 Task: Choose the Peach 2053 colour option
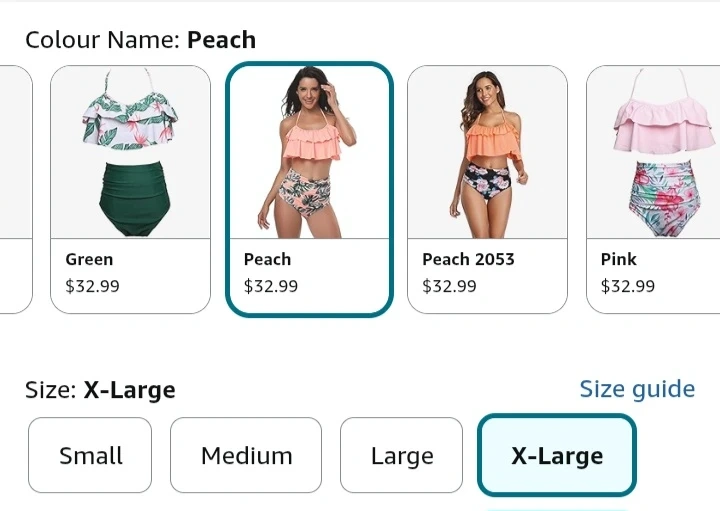487,189
